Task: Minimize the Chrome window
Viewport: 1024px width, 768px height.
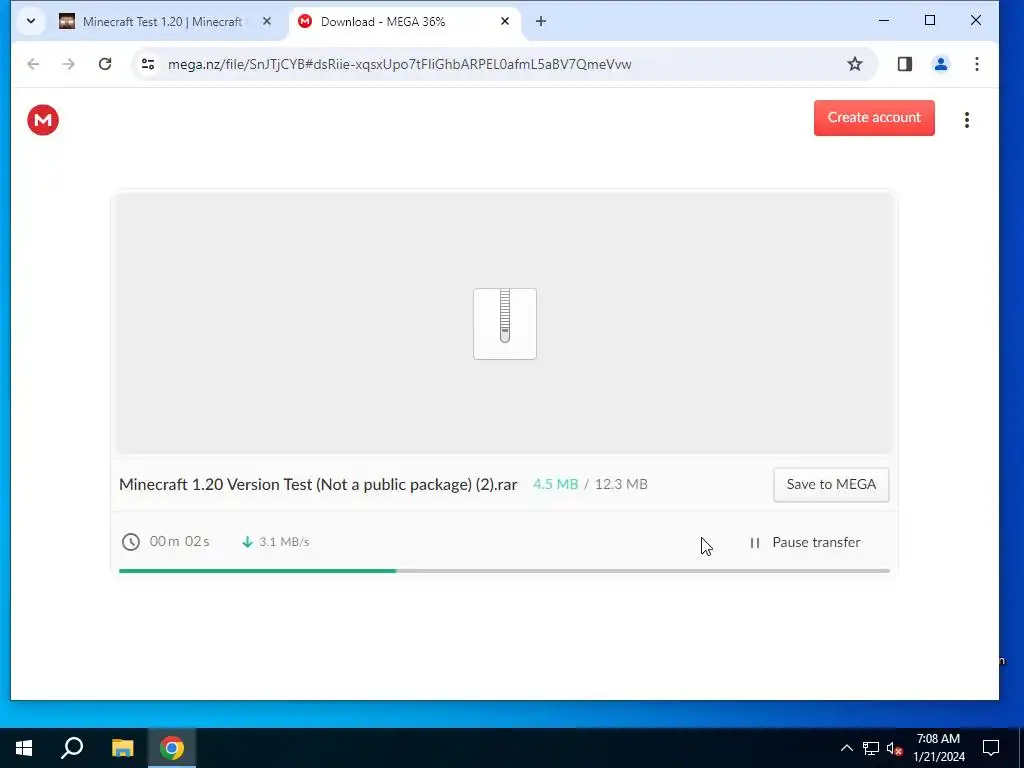Action: click(884, 21)
